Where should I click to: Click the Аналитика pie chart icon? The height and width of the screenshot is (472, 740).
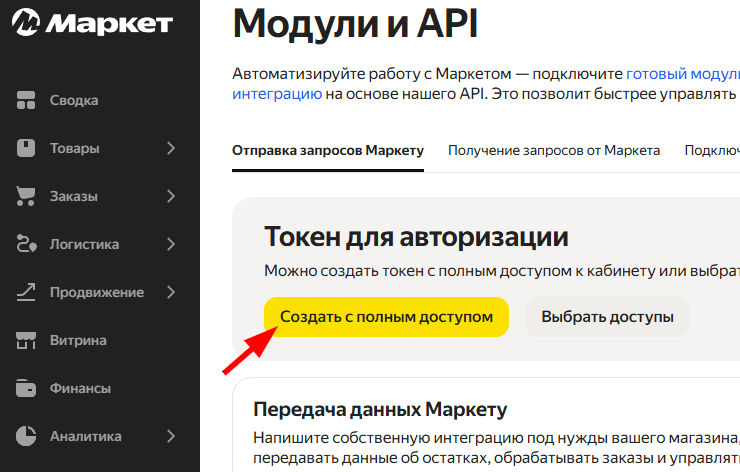click(26, 436)
